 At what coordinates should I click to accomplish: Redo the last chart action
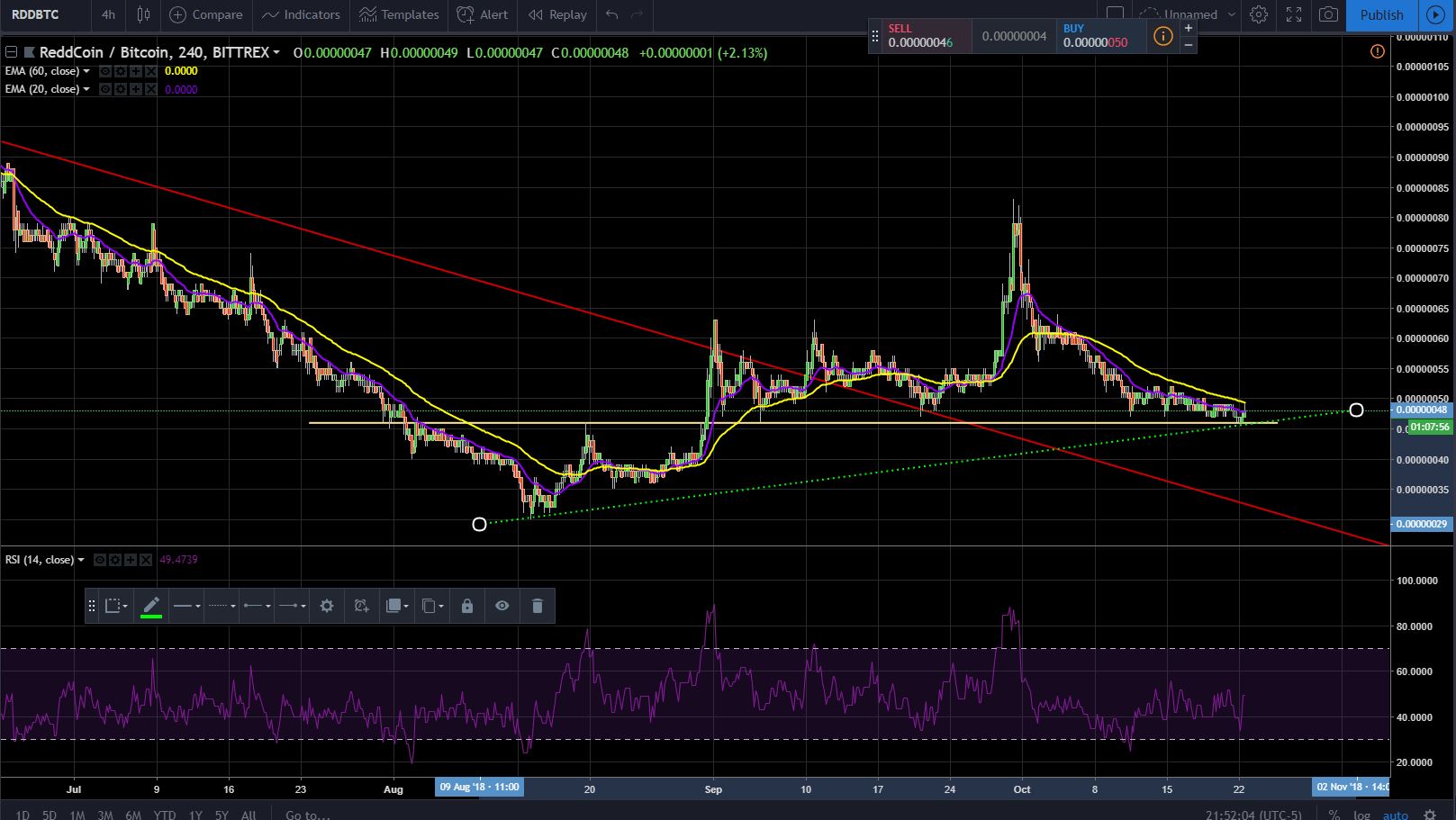[x=638, y=14]
